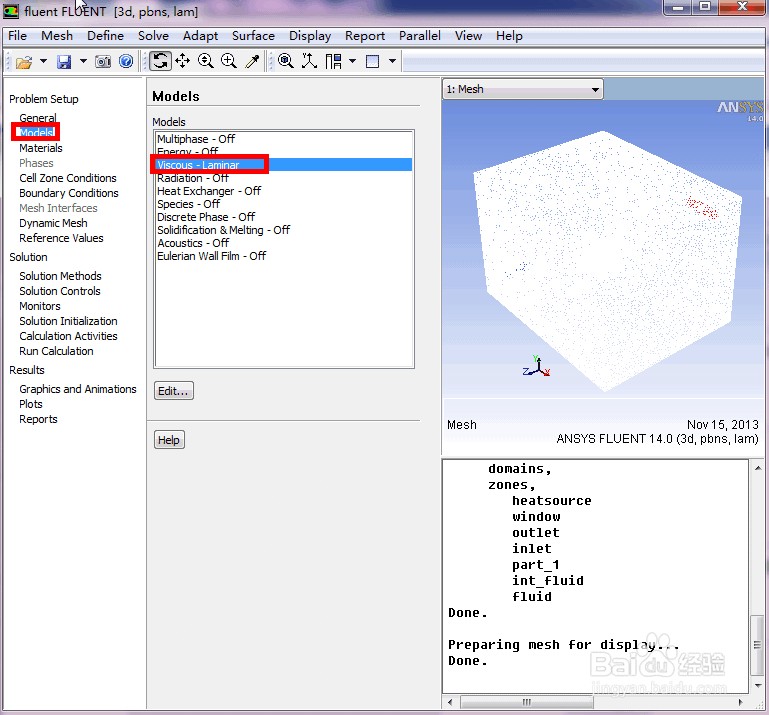Select Reports under Results
Screen dimensions: 769x715
click(x=38, y=419)
